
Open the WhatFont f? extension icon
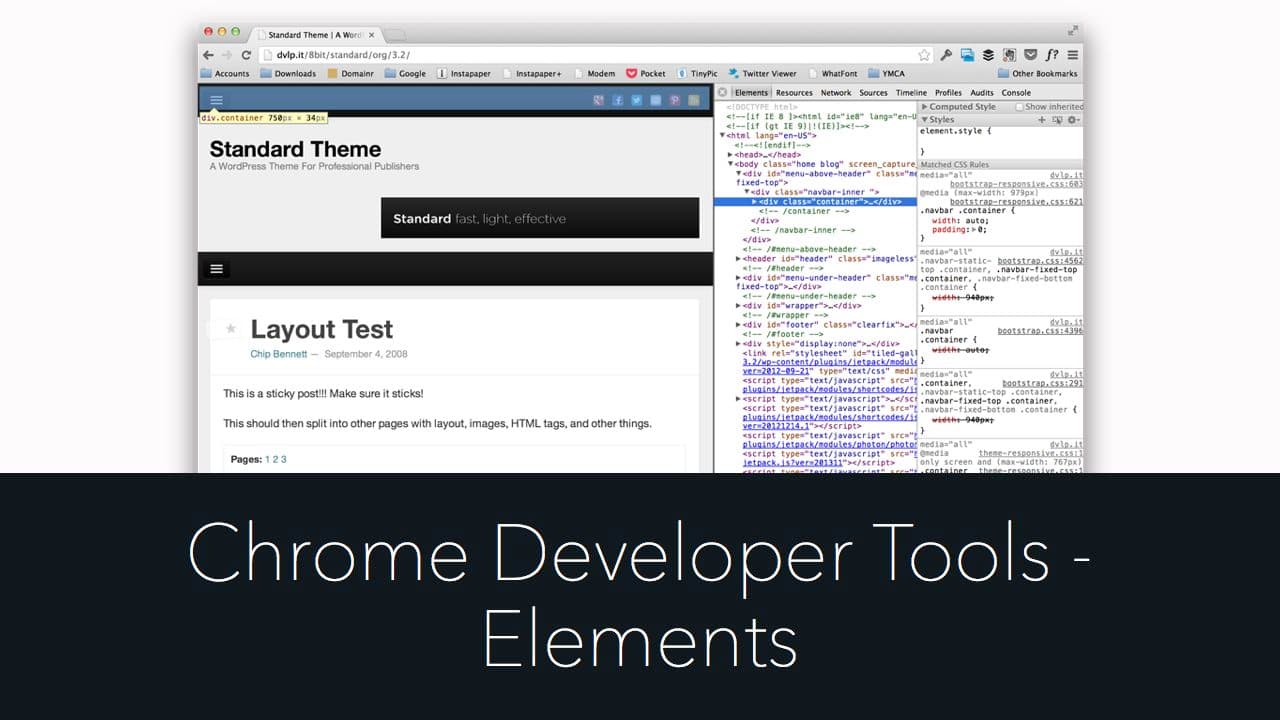point(1052,55)
